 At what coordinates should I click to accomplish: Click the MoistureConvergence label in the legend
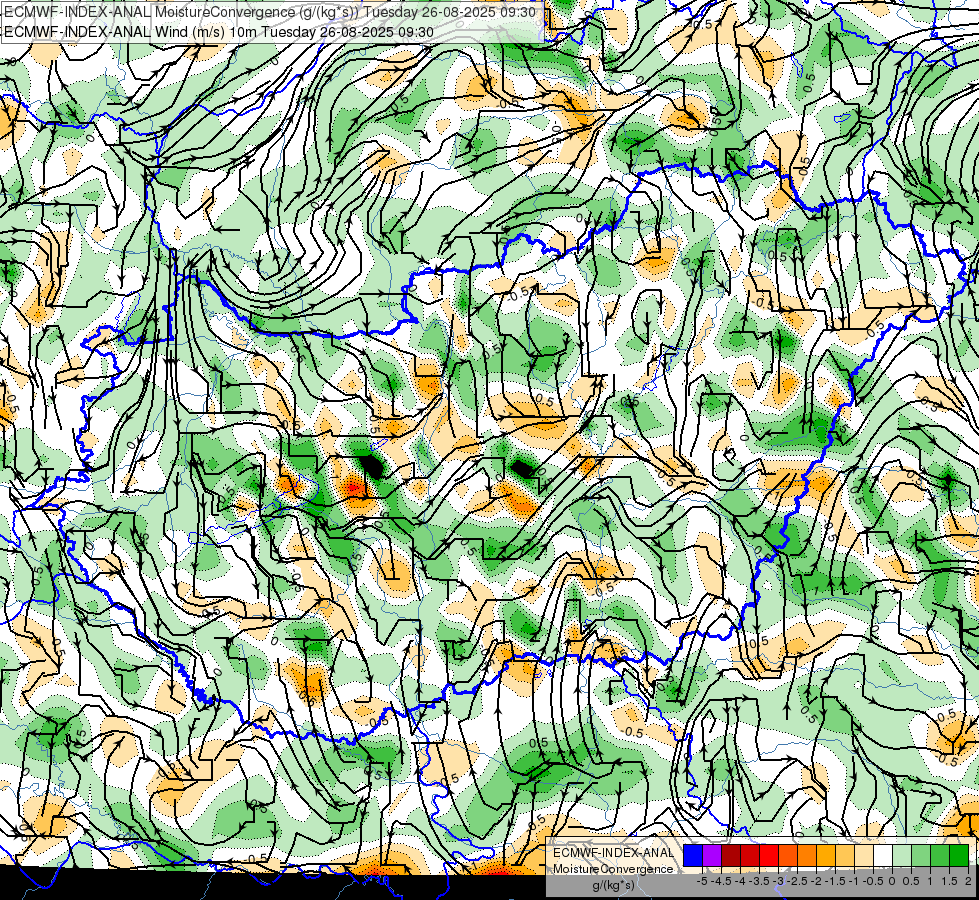[x=613, y=869]
